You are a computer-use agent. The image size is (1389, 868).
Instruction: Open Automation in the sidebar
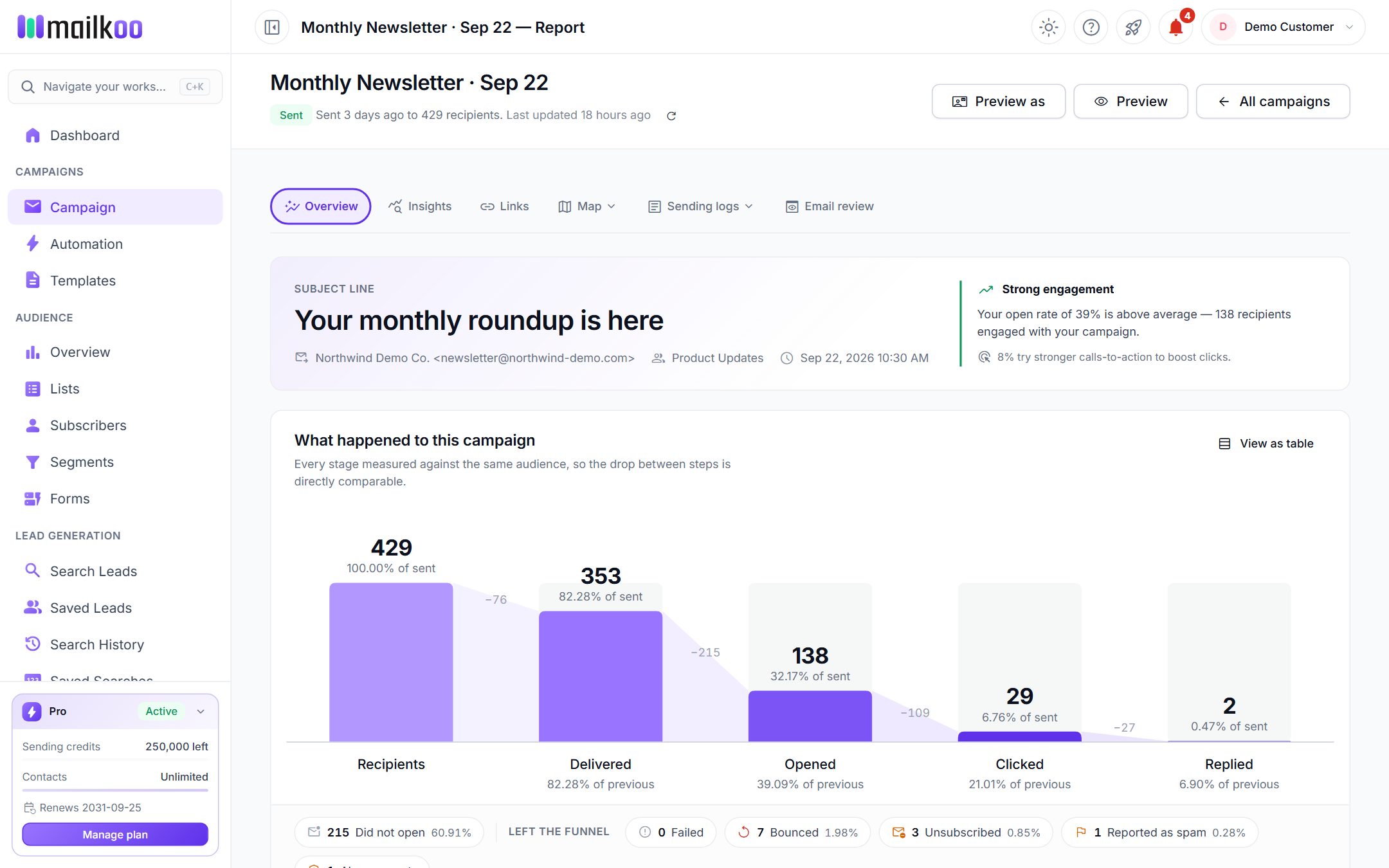[115, 244]
